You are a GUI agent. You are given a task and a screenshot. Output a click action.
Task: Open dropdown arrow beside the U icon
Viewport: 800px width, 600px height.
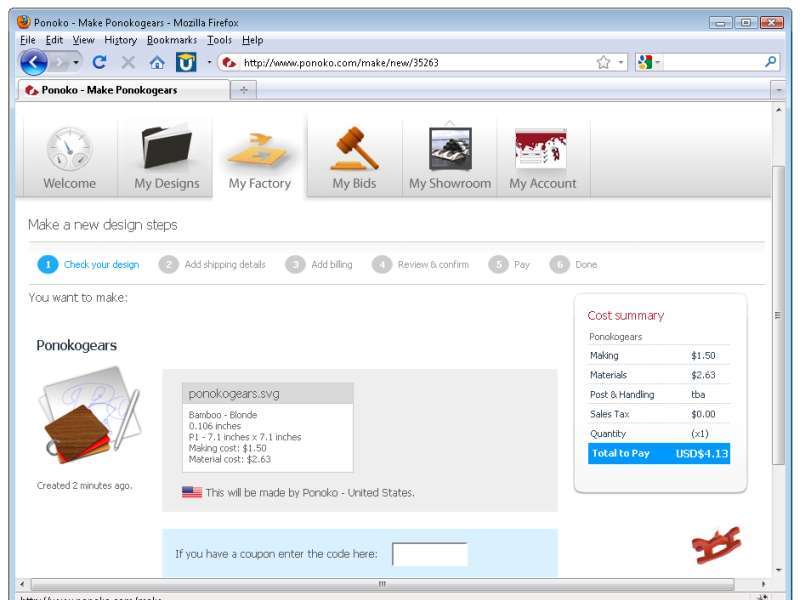(x=209, y=63)
